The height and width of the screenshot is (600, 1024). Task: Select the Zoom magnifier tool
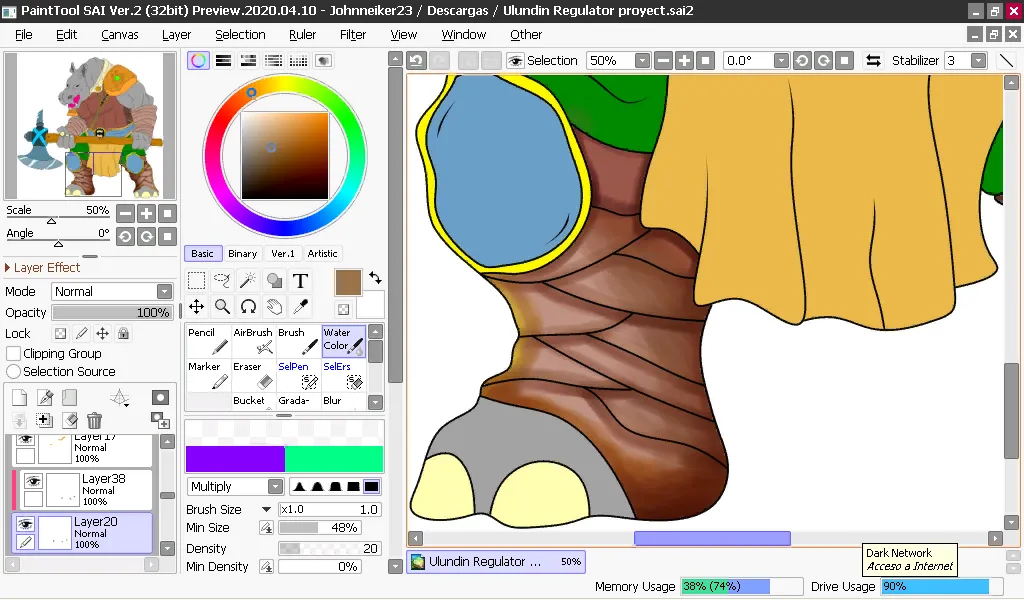click(222, 306)
